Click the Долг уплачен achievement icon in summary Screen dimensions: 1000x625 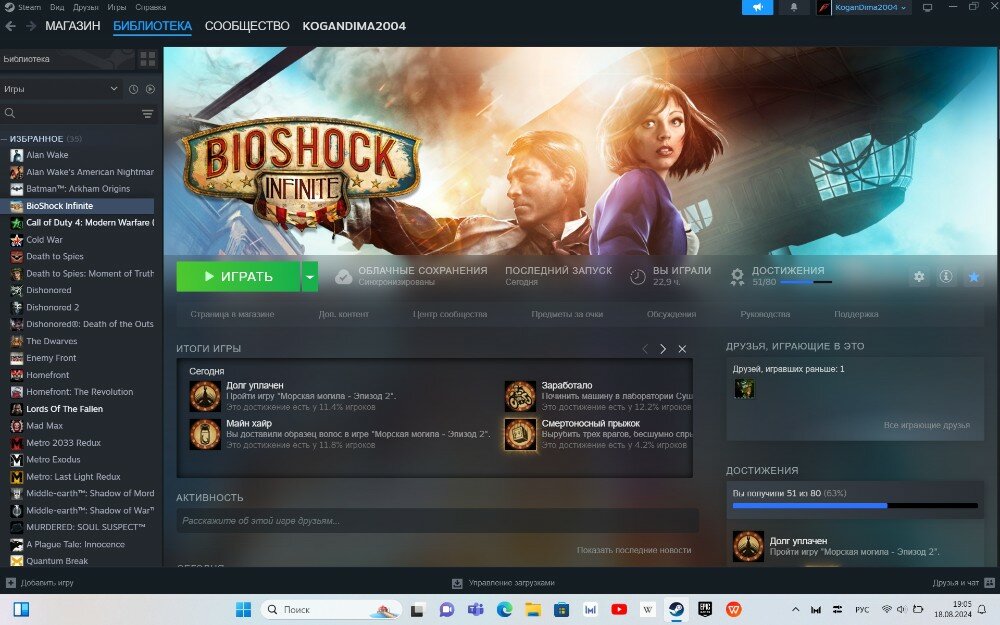point(205,396)
